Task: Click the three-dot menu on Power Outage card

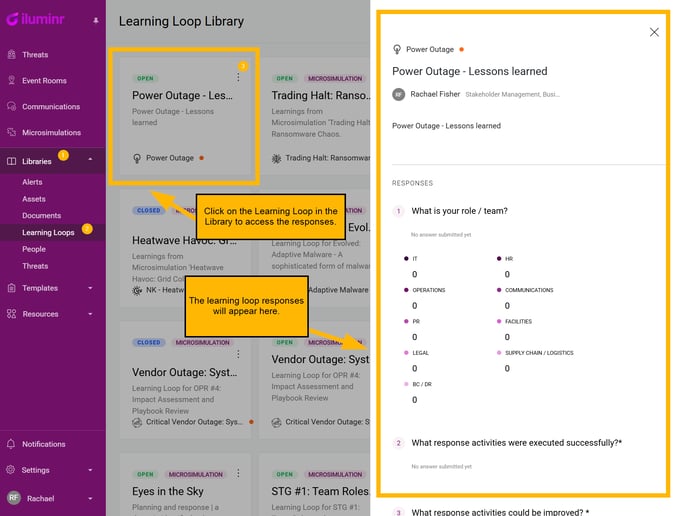Action: (x=238, y=77)
